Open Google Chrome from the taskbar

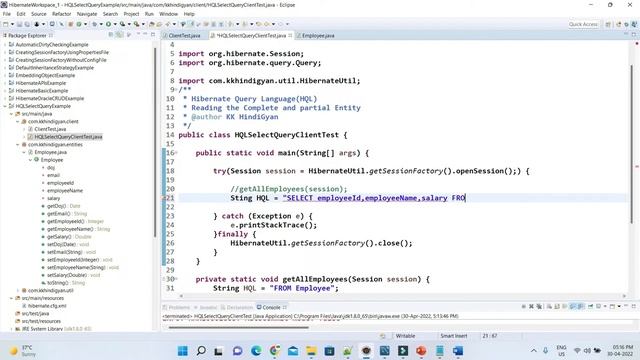point(275,351)
